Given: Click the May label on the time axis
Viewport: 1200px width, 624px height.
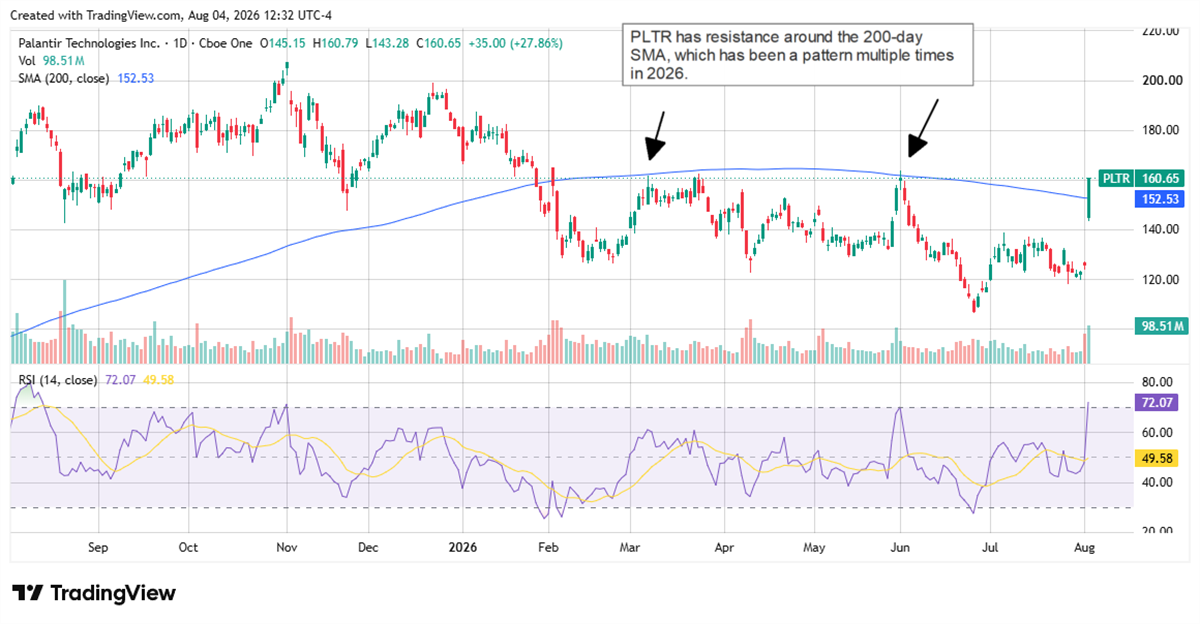Looking at the screenshot, I should pyautogui.click(x=814, y=549).
